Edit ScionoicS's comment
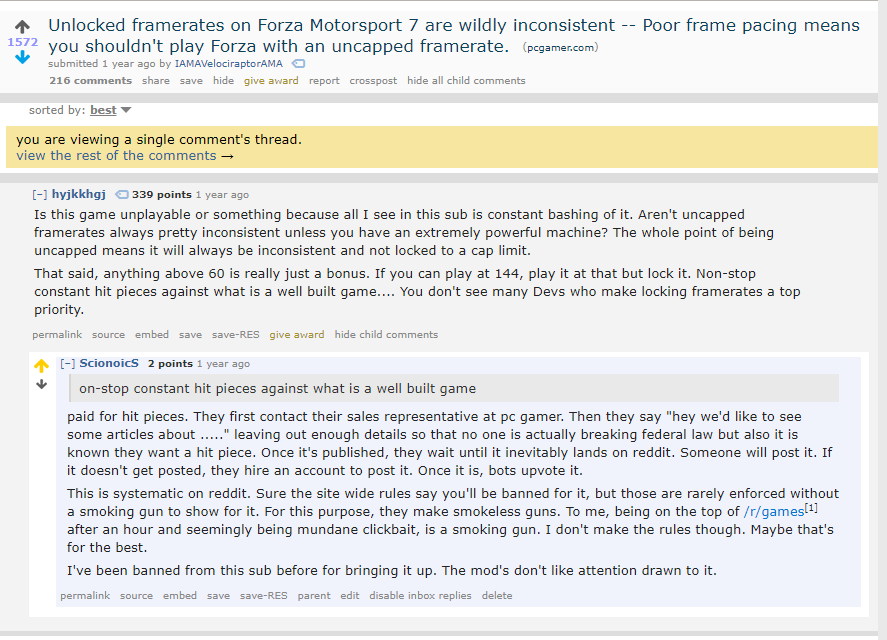Screen dimensions: 887x640 click(x=349, y=596)
